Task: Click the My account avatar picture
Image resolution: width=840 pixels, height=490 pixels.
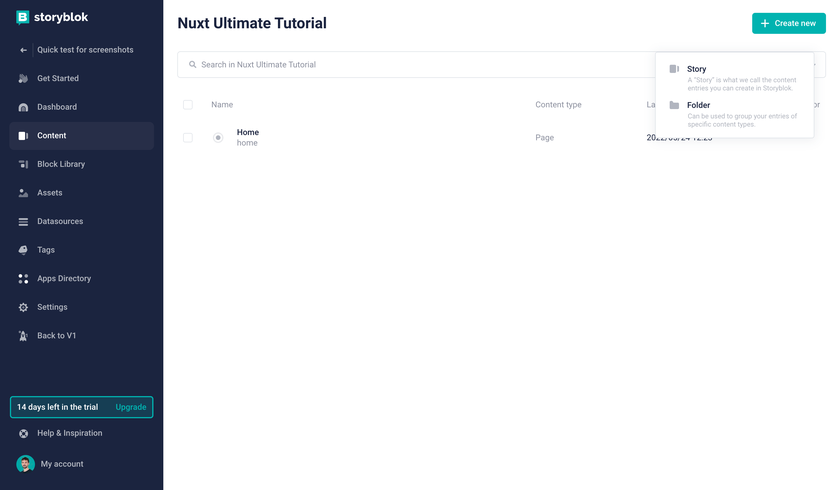Action: pos(25,464)
